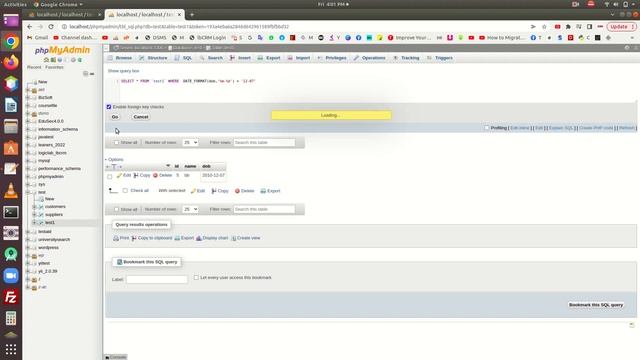Click the Show query box link
Viewport: 640px width, 360px height.
124,71
